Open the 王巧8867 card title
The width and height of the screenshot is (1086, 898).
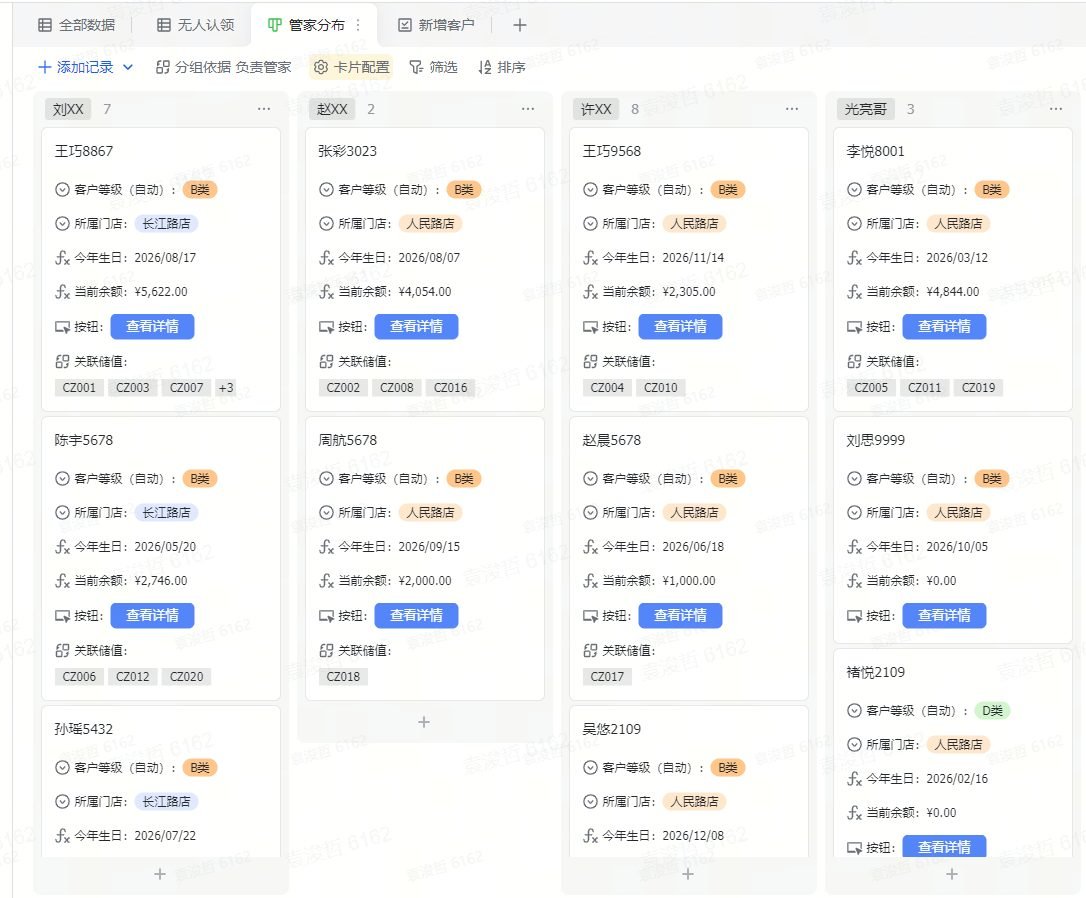84,151
